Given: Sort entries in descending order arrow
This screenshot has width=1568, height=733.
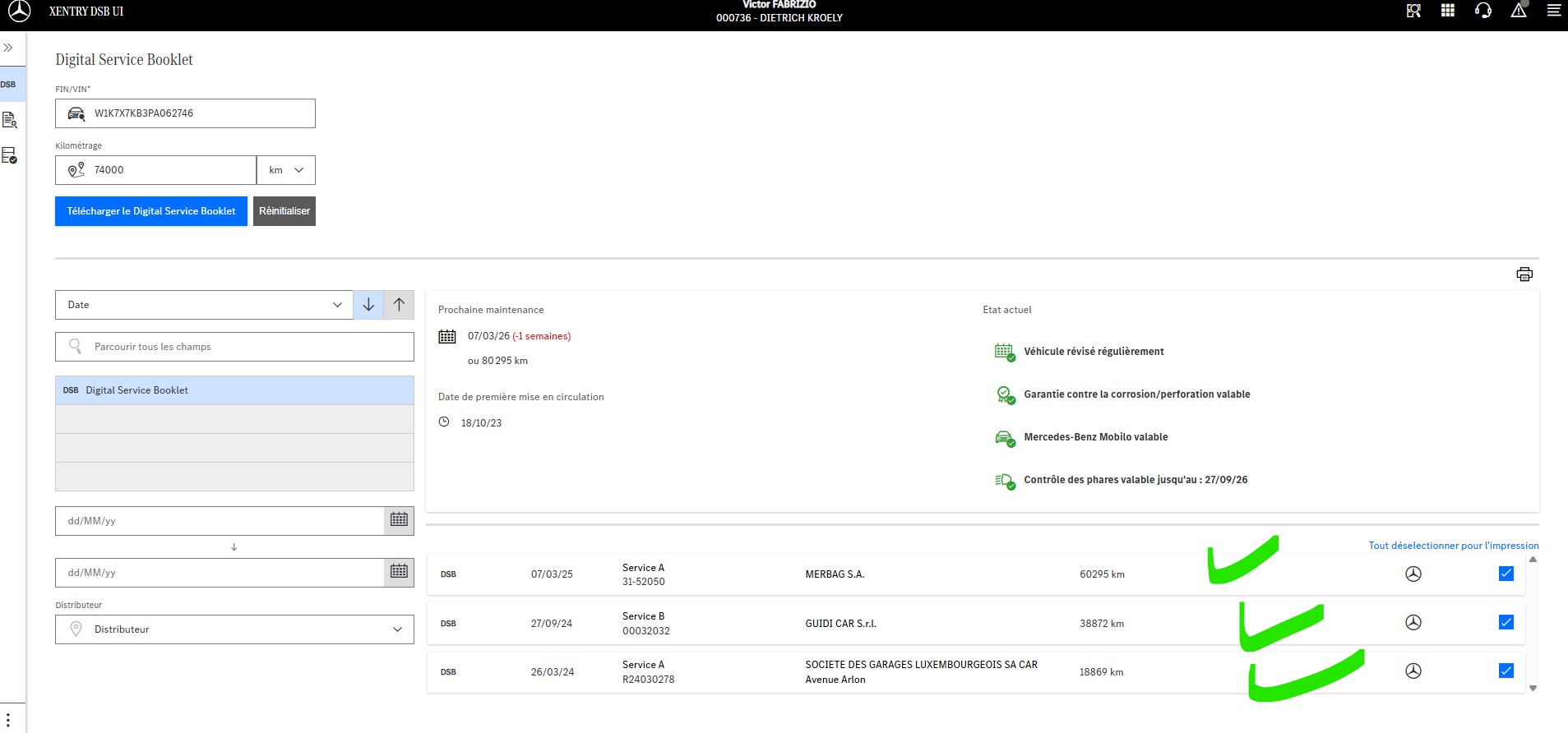Looking at the screenshot, I should (x=368, y=305).
